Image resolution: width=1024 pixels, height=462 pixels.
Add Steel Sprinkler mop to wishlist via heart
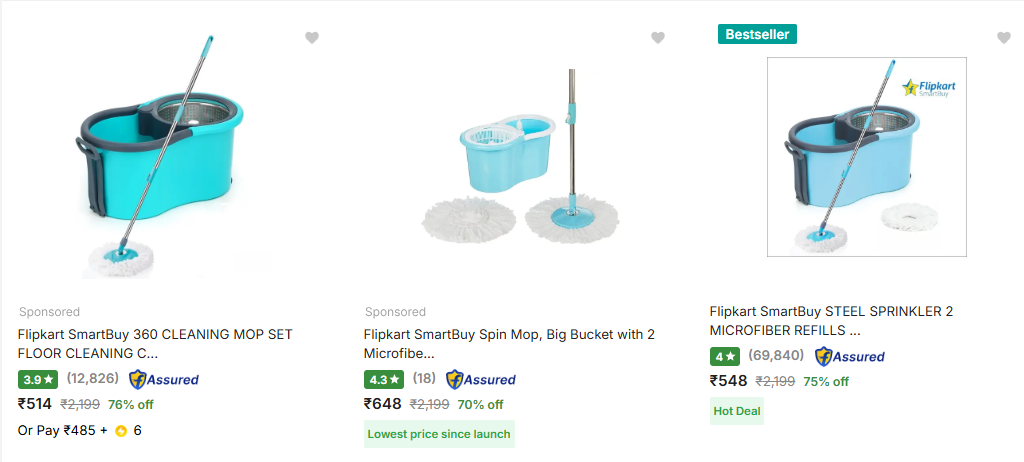click(x=1004, y=38)
